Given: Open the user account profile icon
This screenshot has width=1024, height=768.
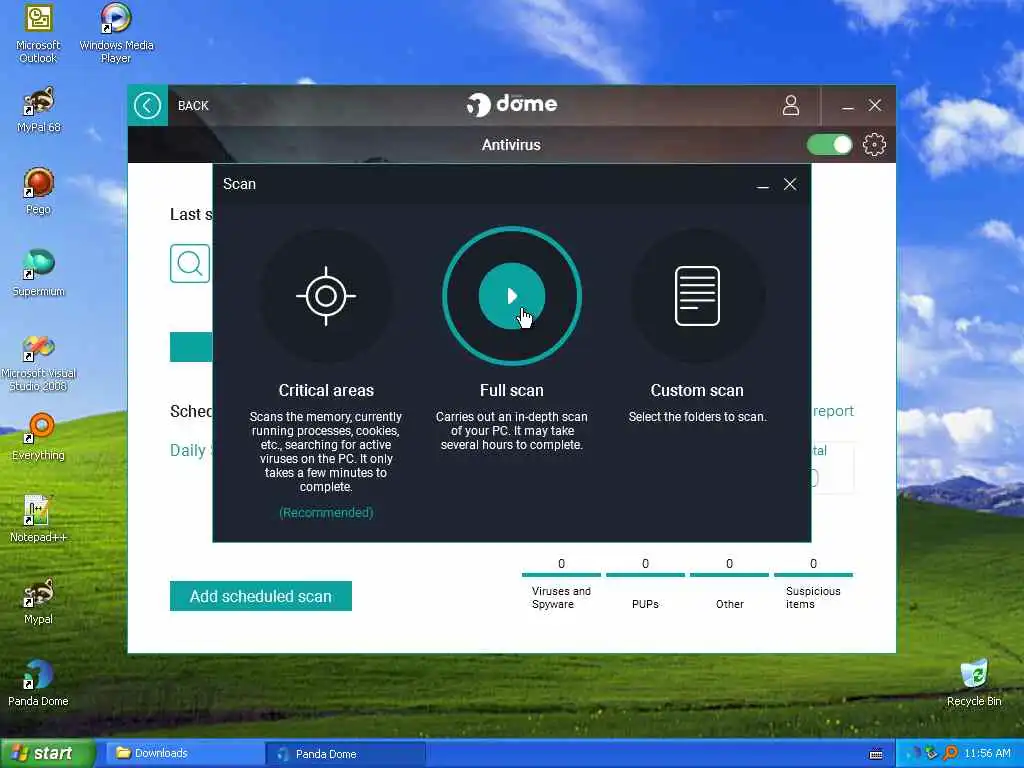Looking at the screenshot, I should coord(791,105).
